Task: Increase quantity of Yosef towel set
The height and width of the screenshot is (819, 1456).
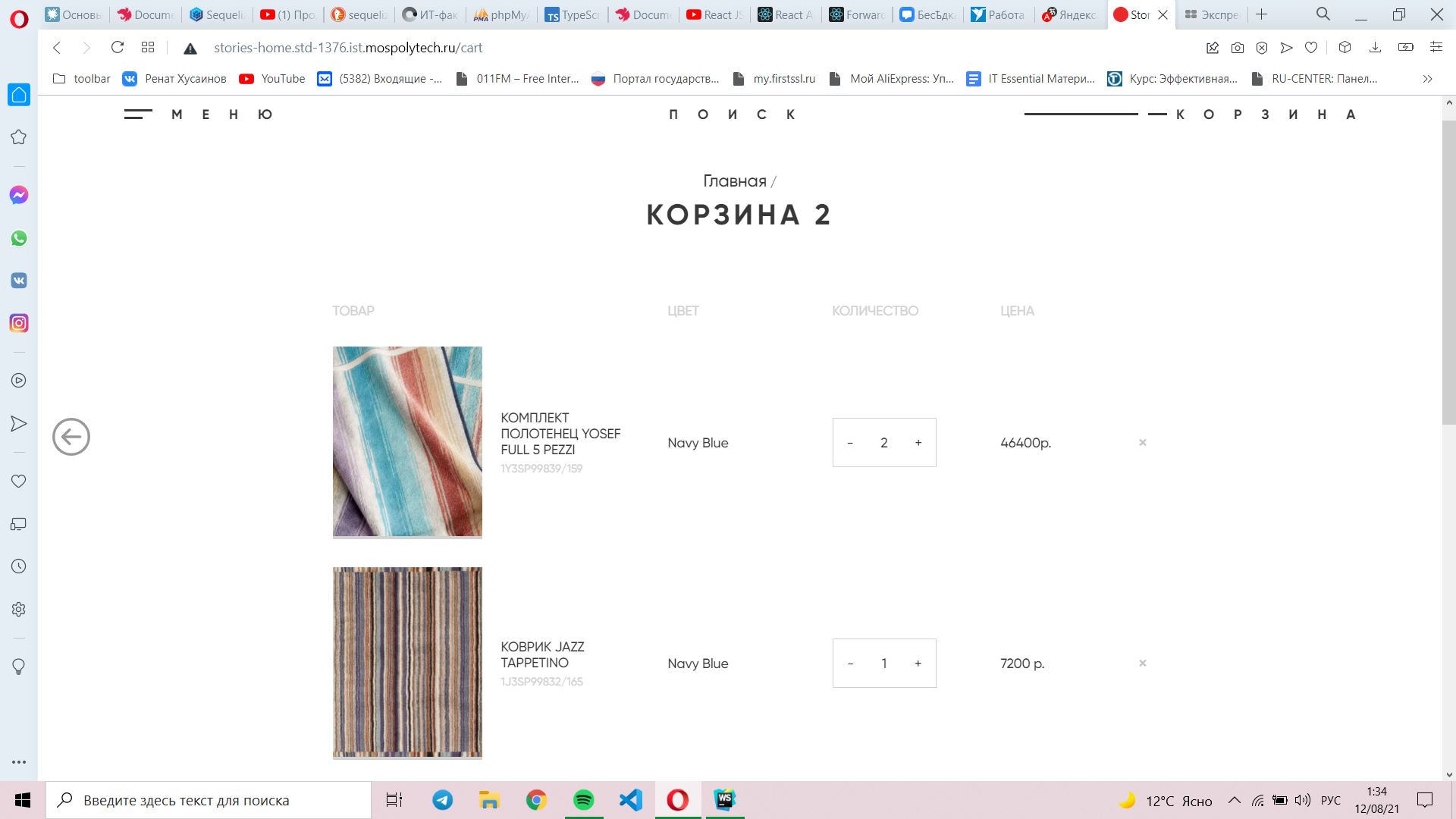Action: click(918, 443)
